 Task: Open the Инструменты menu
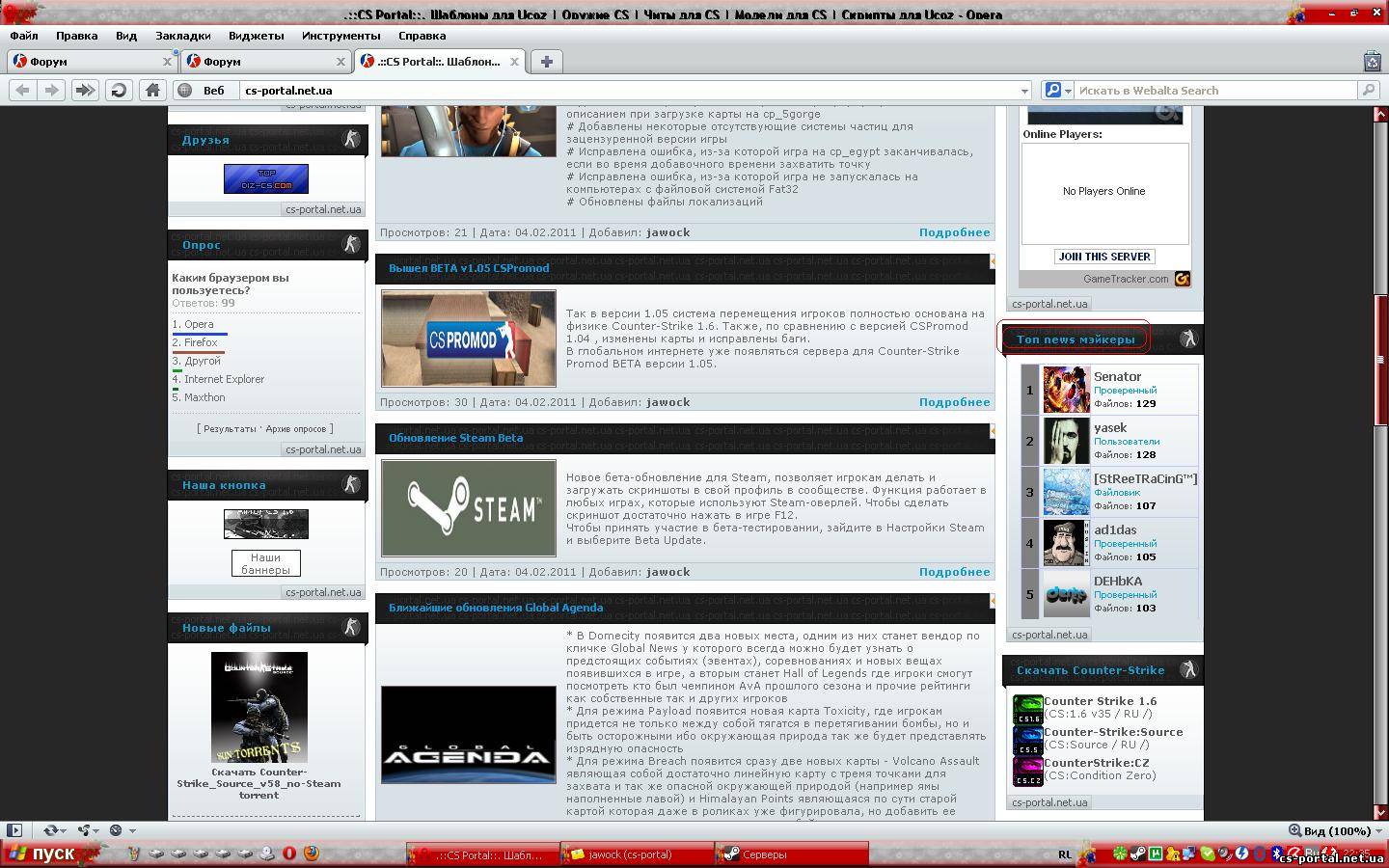pos(341,36)
